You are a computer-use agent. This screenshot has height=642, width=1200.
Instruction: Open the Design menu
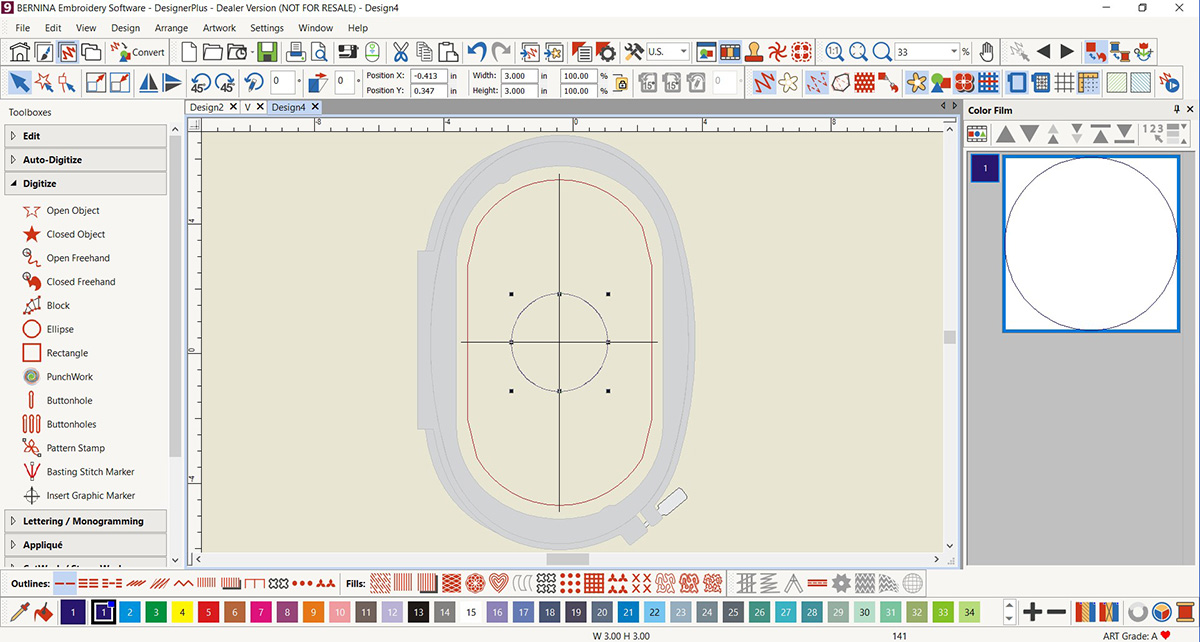125,28
